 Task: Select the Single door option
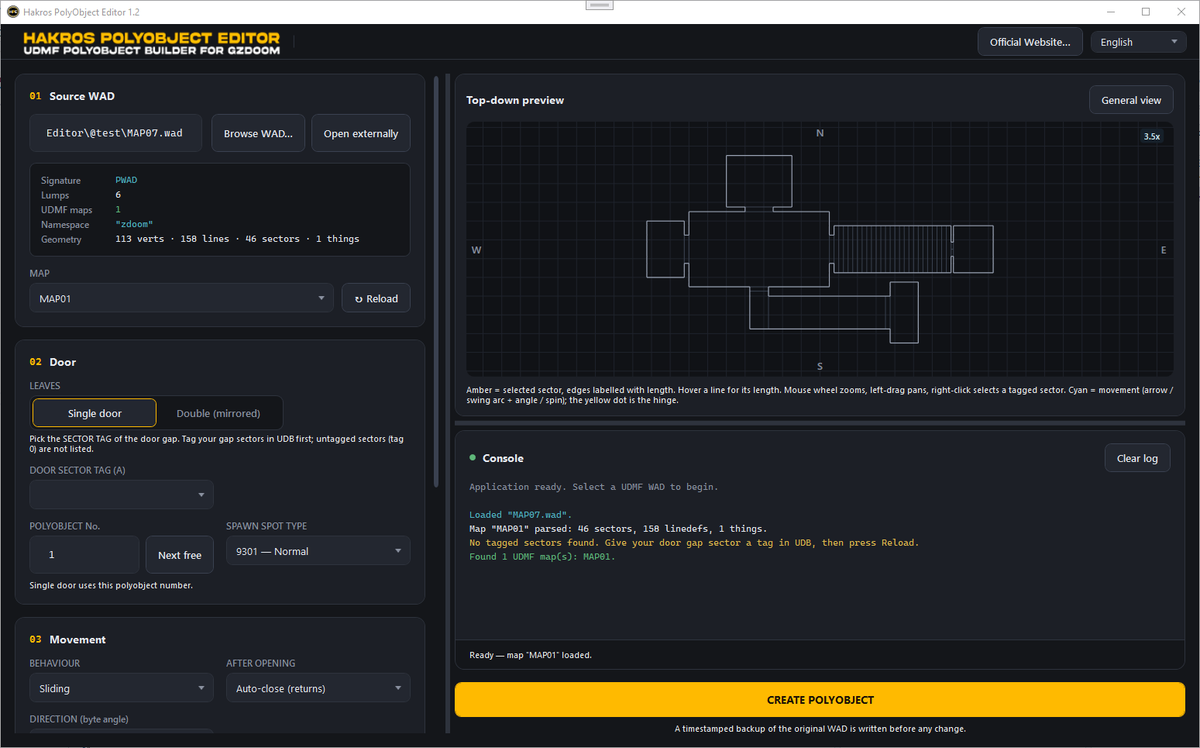[x=95, y=413]
